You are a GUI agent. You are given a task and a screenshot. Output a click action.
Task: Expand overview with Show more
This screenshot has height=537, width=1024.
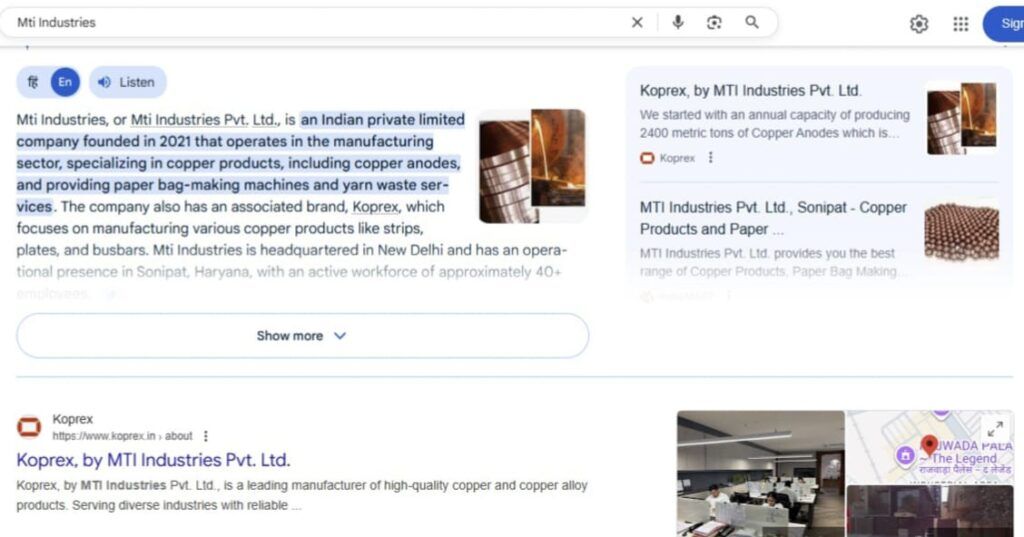coord(302,336)
